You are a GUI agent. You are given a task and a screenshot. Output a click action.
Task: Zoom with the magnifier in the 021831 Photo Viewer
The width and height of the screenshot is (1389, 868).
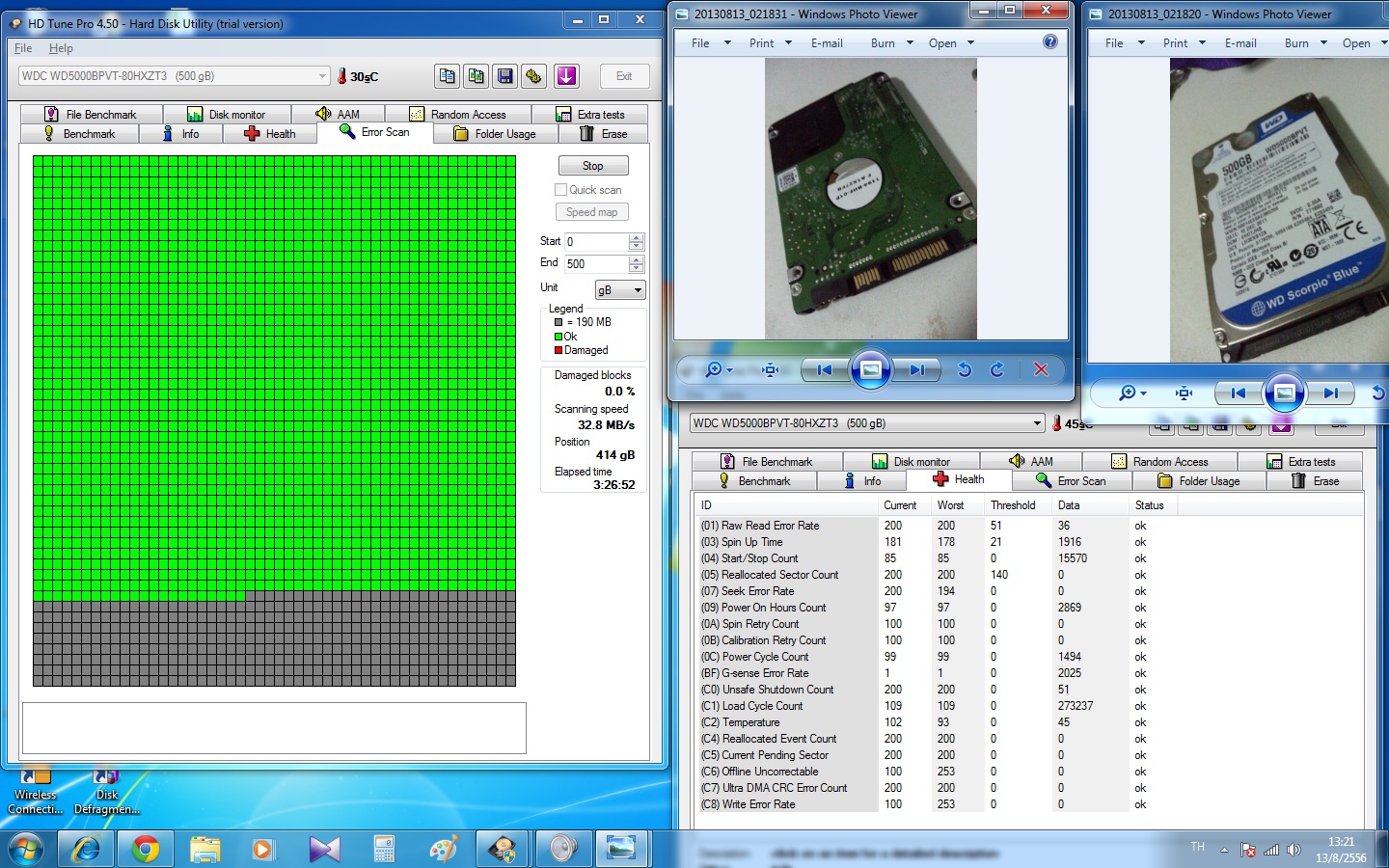point(719,369)
